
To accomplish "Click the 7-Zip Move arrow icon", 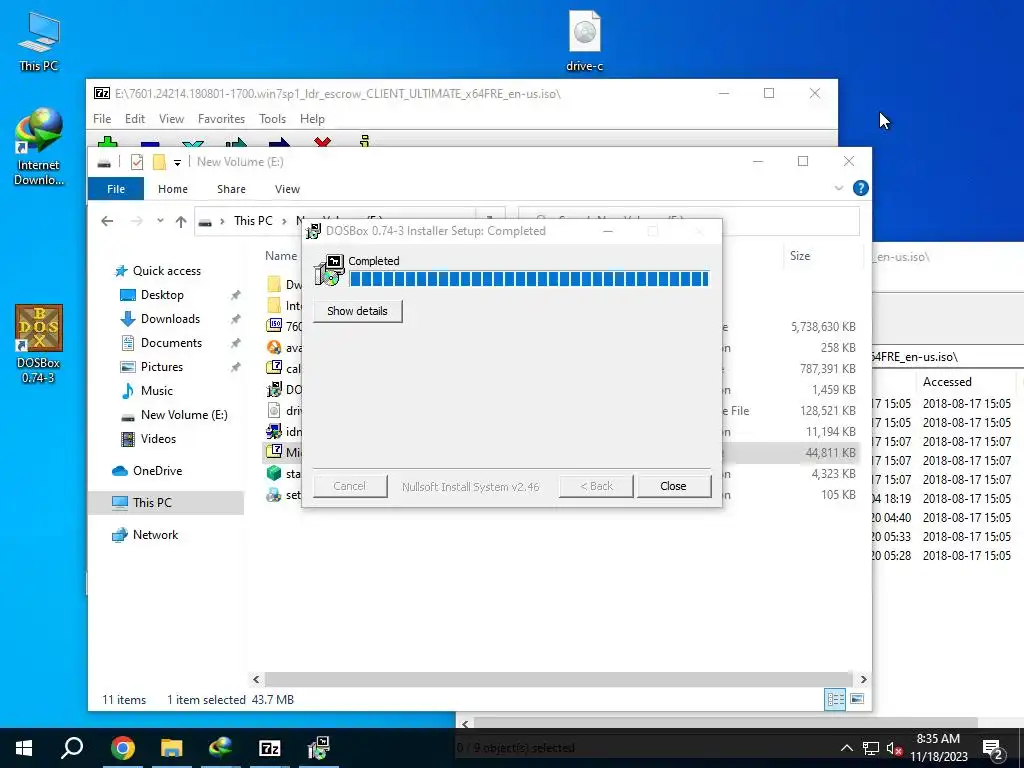I will (279, 142).
